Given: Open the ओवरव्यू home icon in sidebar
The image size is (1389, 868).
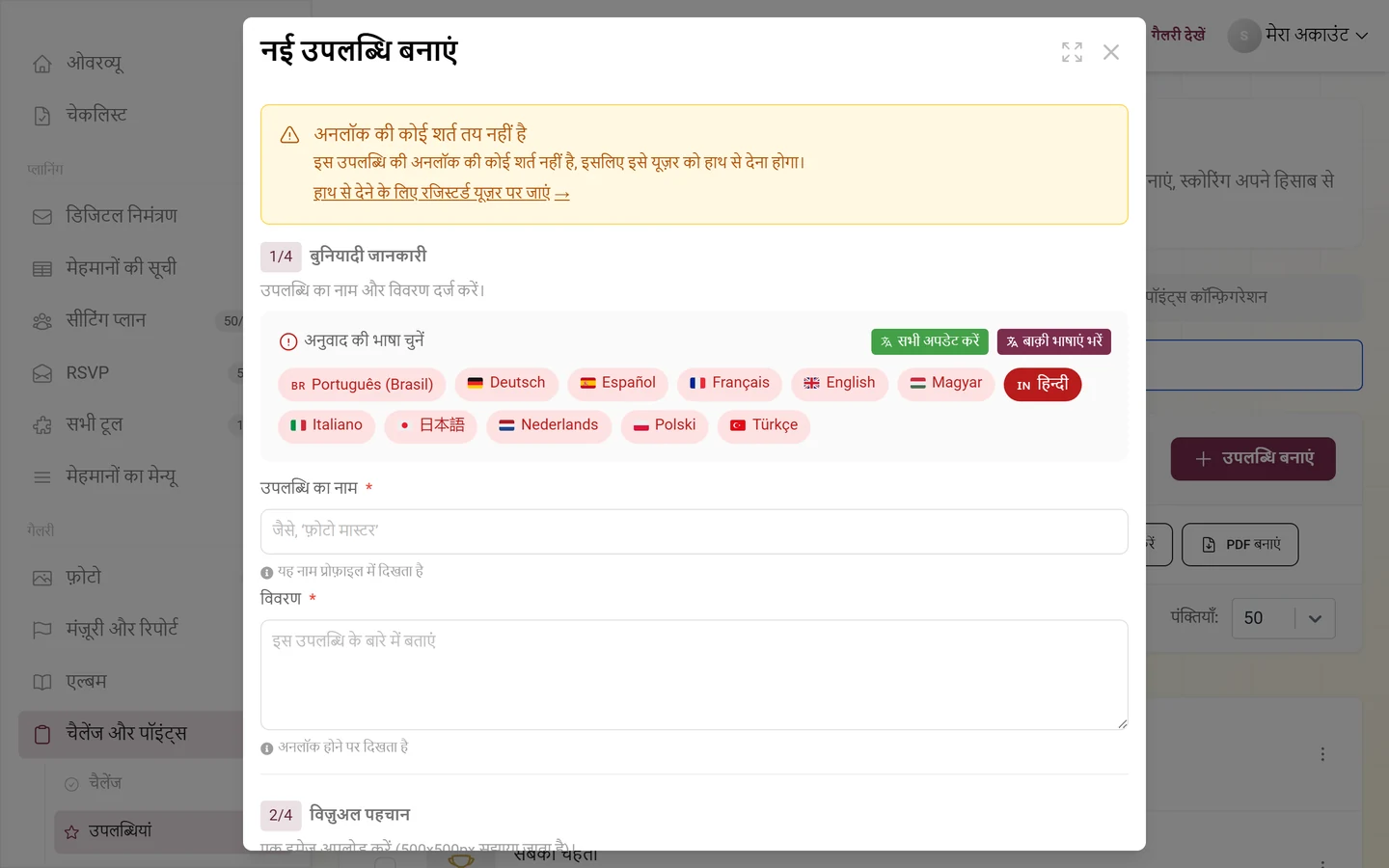Looking at the screenshot, I should tap(42, 64).
